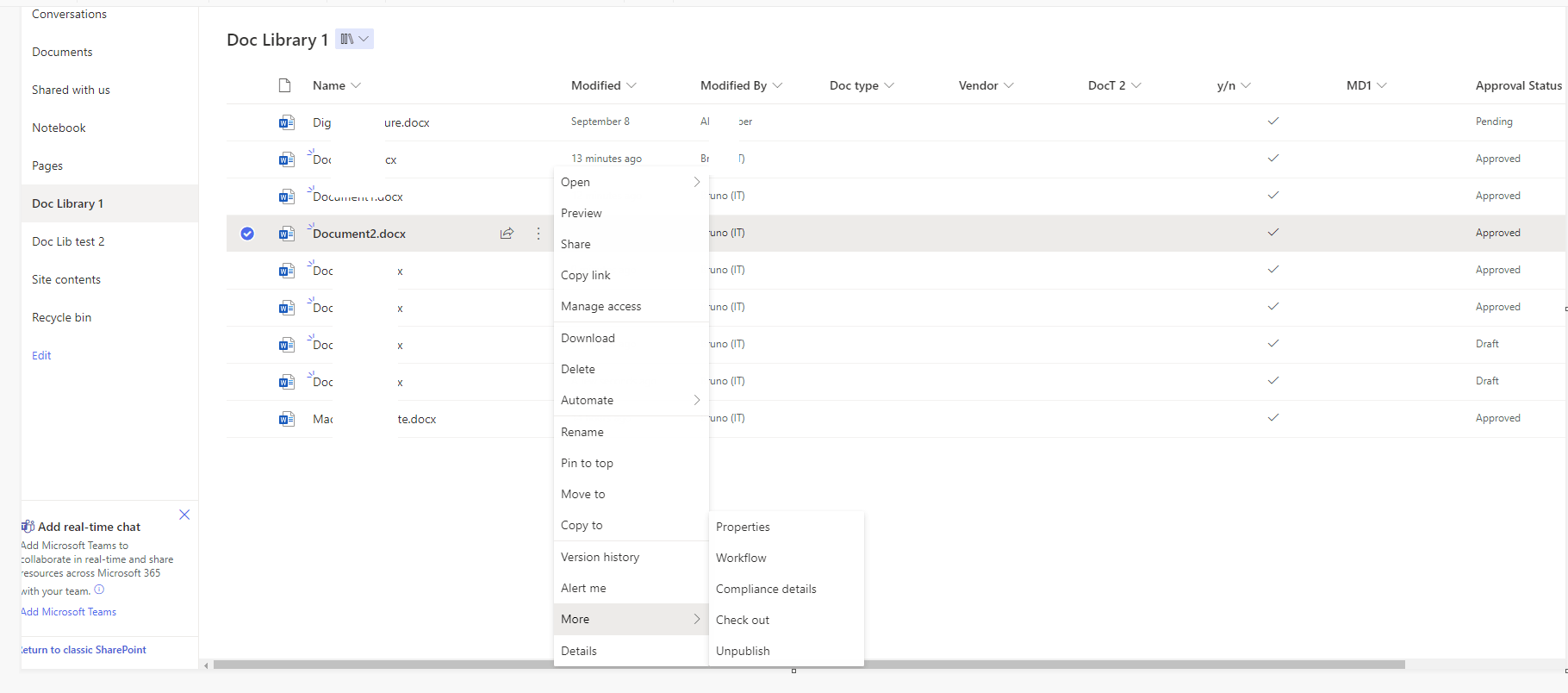The height and width of the screenshot is (693, 1568).
Task: Open Version history from context menu
Action: click(x=631, y=557)
